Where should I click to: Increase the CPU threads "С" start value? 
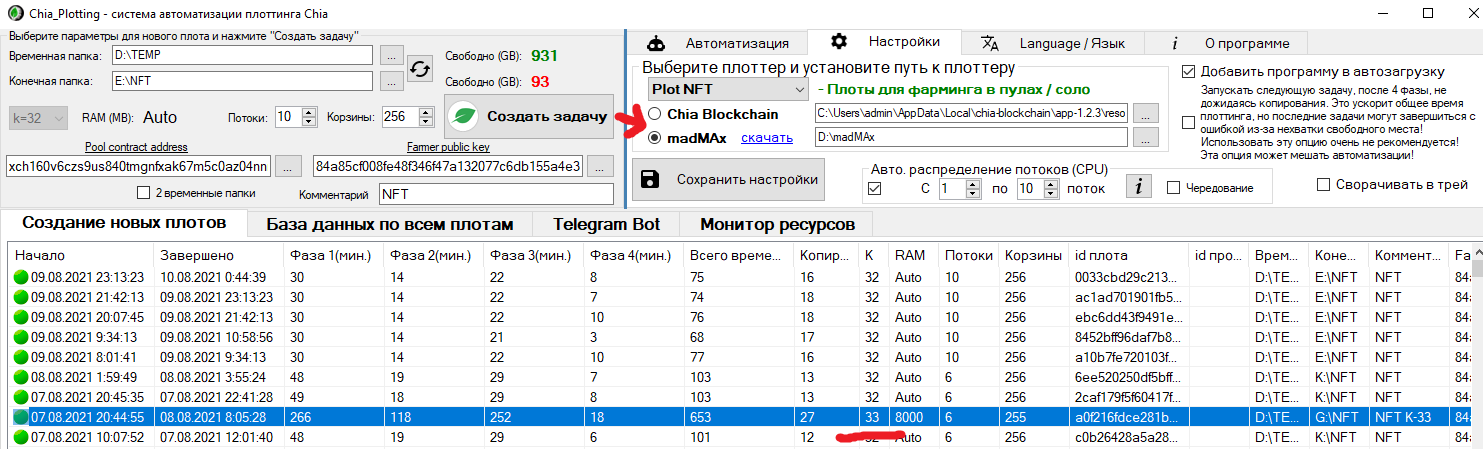974,184
